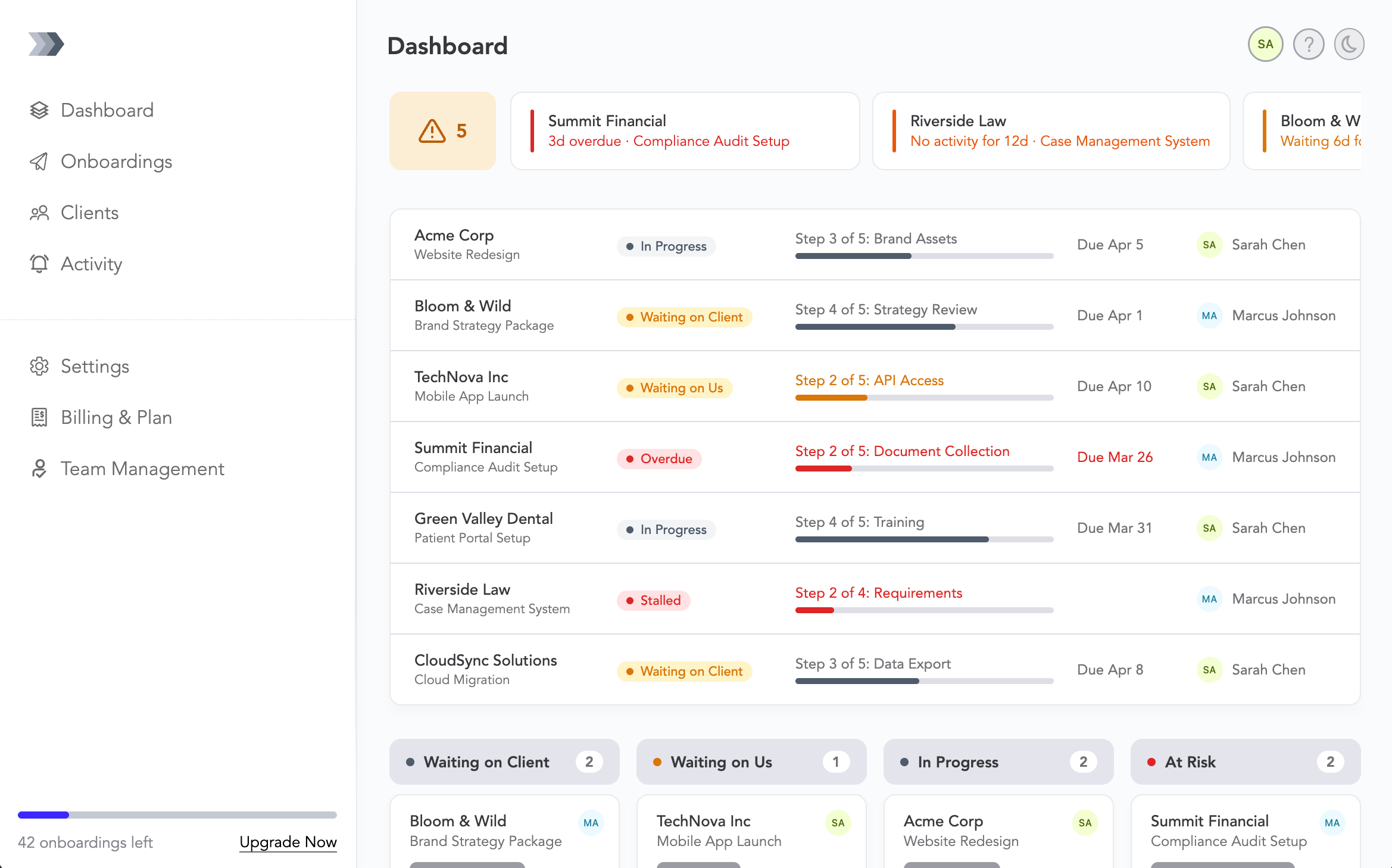Select the Onboardings paper plane icon
The width and height of the screenshot is (1392, 868).
(39, 161)
